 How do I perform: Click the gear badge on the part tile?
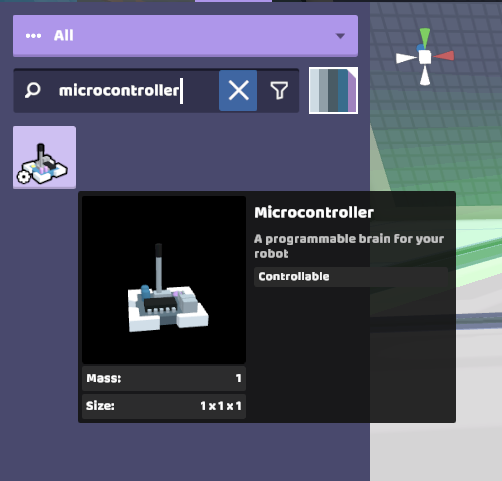[x=23, y=177]
